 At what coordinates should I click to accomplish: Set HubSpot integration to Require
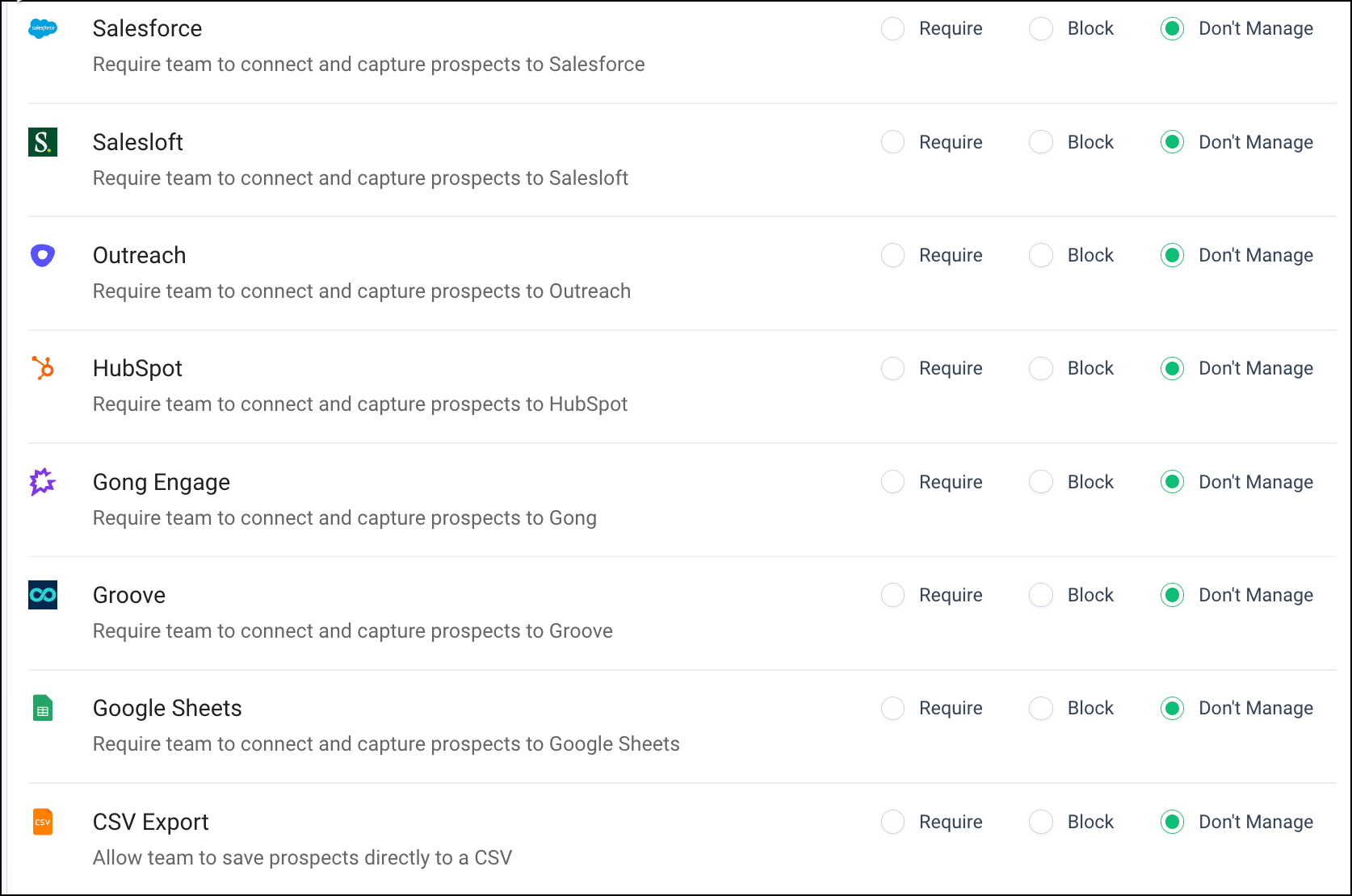pyautogui.click(x=892, y=368)
